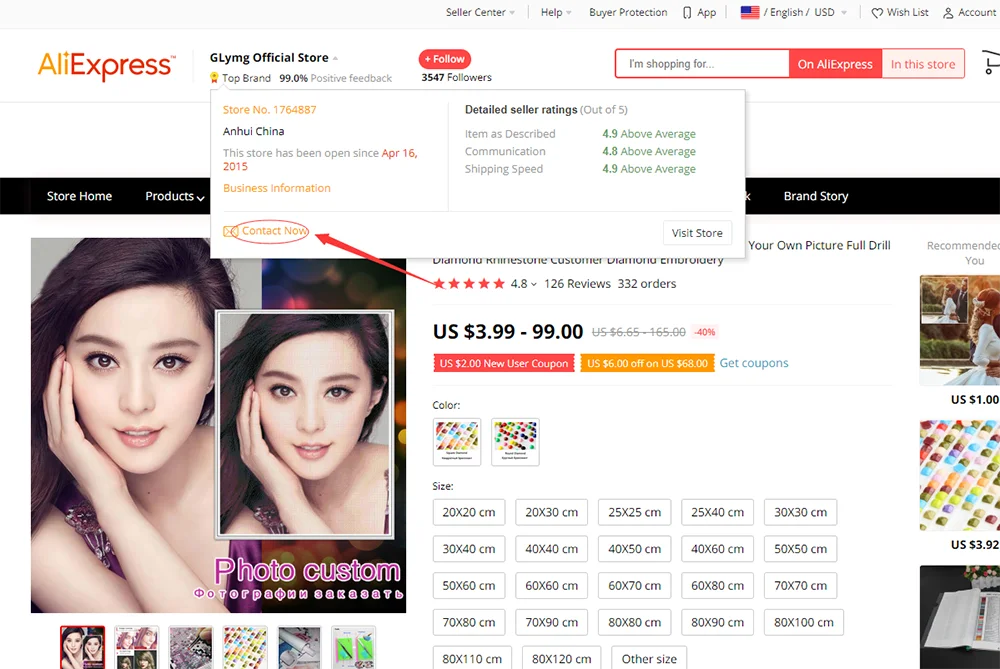
Task: Open the Brand Story tab
Action: [816, 196]
